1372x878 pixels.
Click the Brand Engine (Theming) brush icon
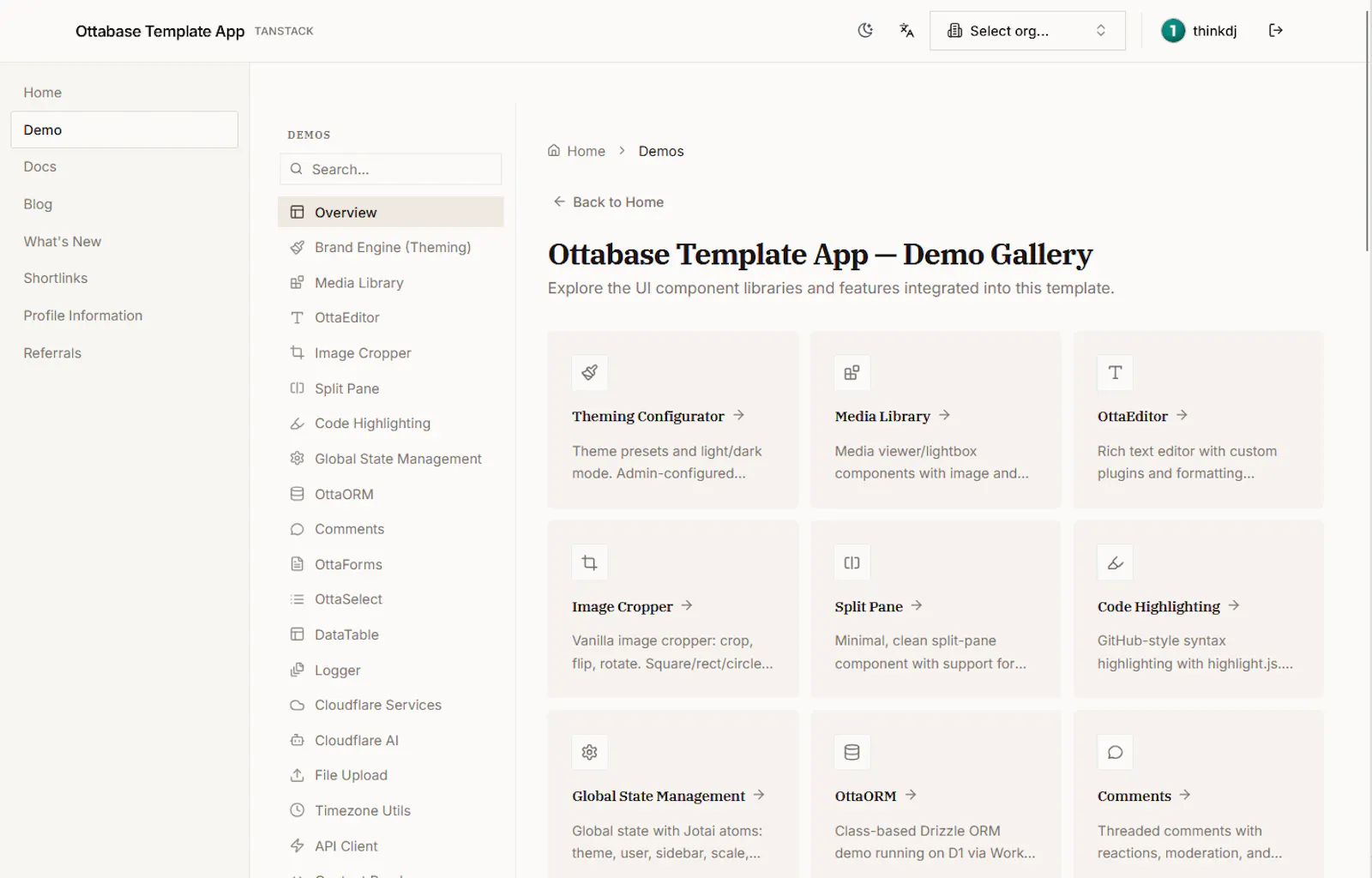pyautogui.click(x=298, y=248)
